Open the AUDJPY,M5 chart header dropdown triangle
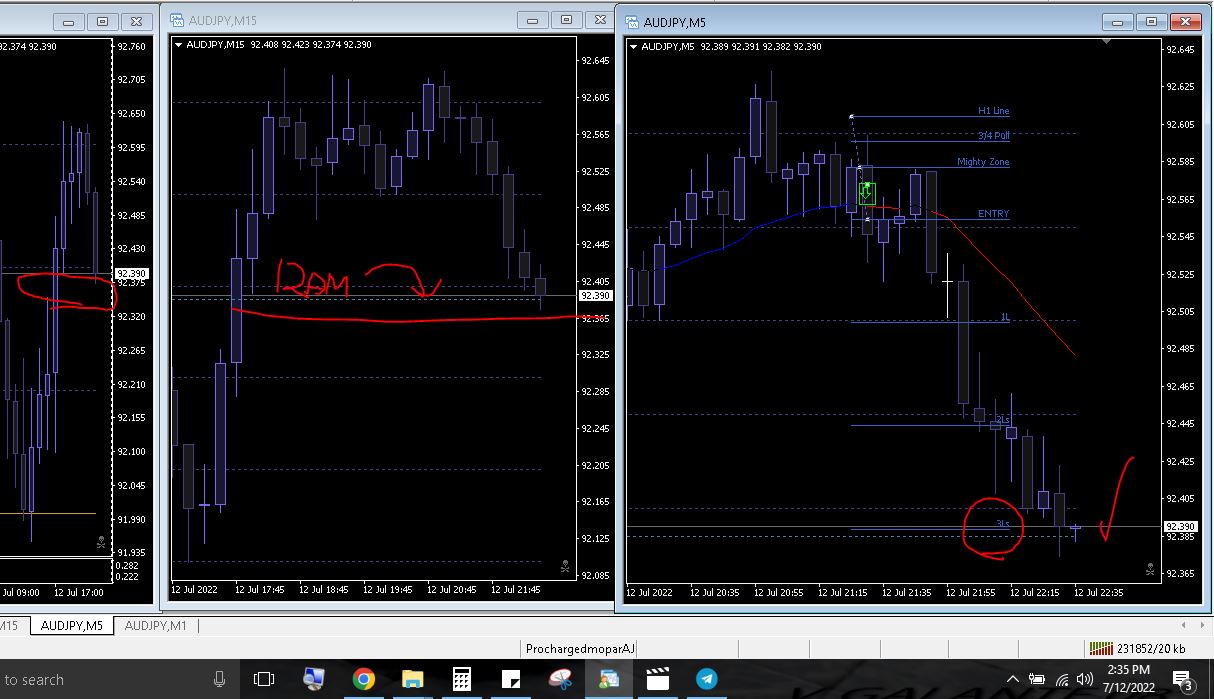Image resolution: width=1214 pixels, height=699 pixels. pyautogui.click(x=634, y=46)
